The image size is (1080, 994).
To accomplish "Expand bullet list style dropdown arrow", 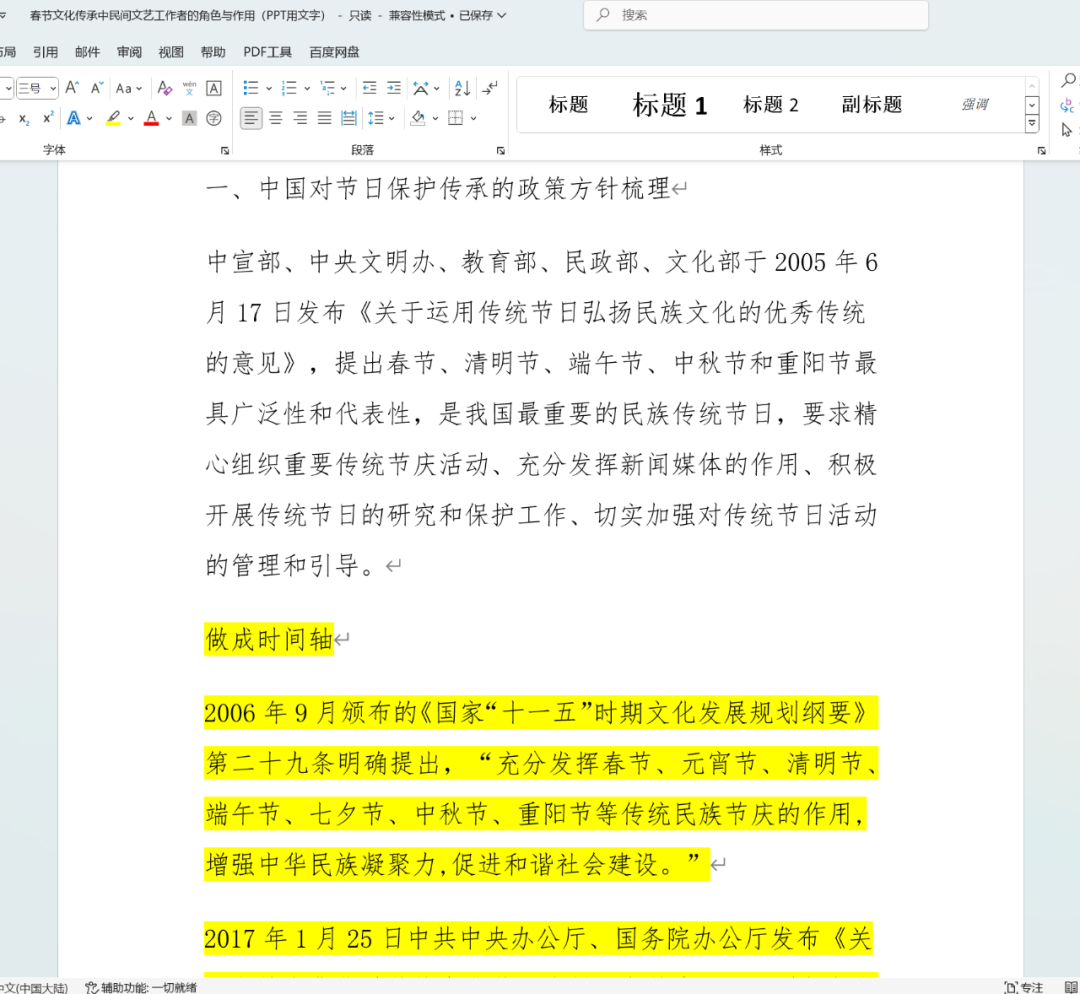I will 269,88.
